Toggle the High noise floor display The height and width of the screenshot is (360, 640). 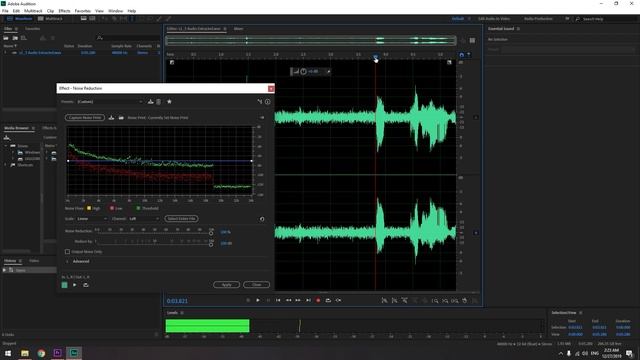pos(89,208)
